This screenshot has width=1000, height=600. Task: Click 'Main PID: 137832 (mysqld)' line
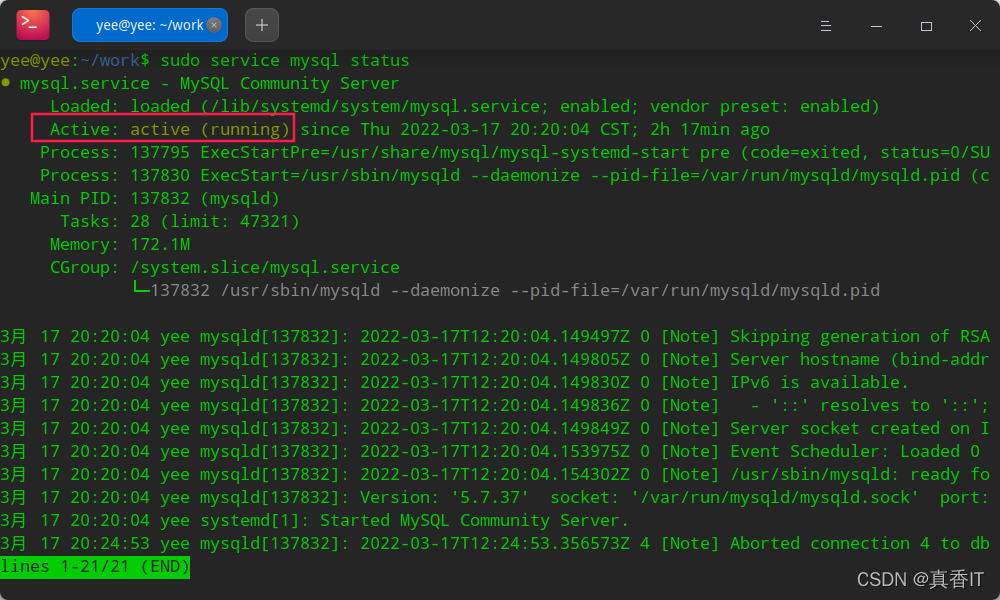pyautogui.click(x=155, y=198)
